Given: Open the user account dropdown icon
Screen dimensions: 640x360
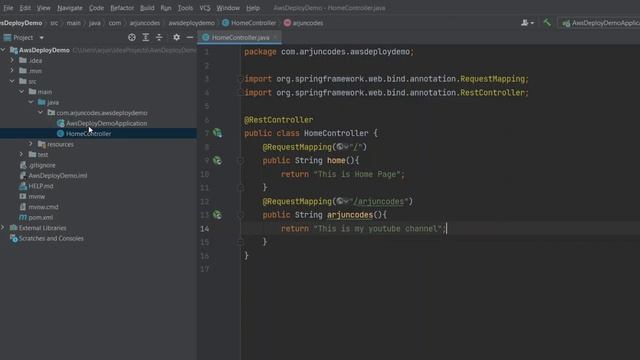Looking at the screenshot, I should 527,23.
